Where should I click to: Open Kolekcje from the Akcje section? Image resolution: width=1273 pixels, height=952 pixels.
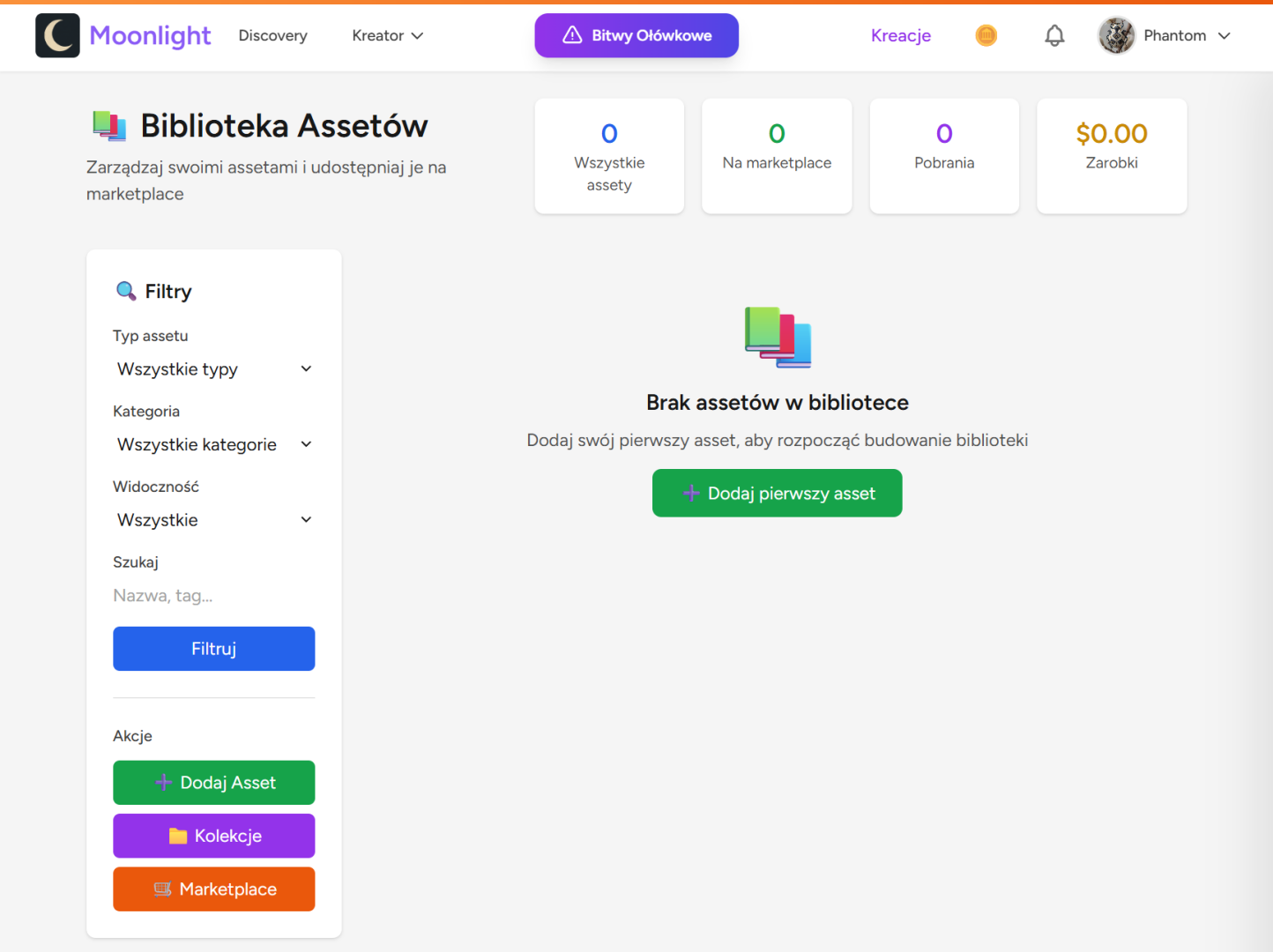[213, 836]
